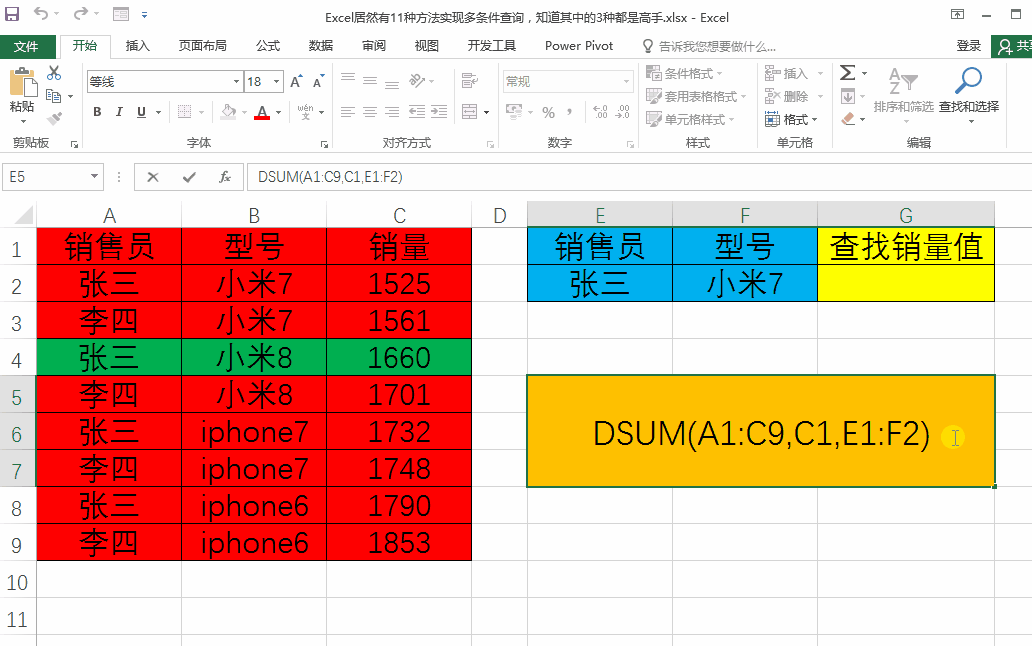The image size is (1032, 646).
Task: Center text horizontally
Action: pyautogui.click(x=370, y=112)
